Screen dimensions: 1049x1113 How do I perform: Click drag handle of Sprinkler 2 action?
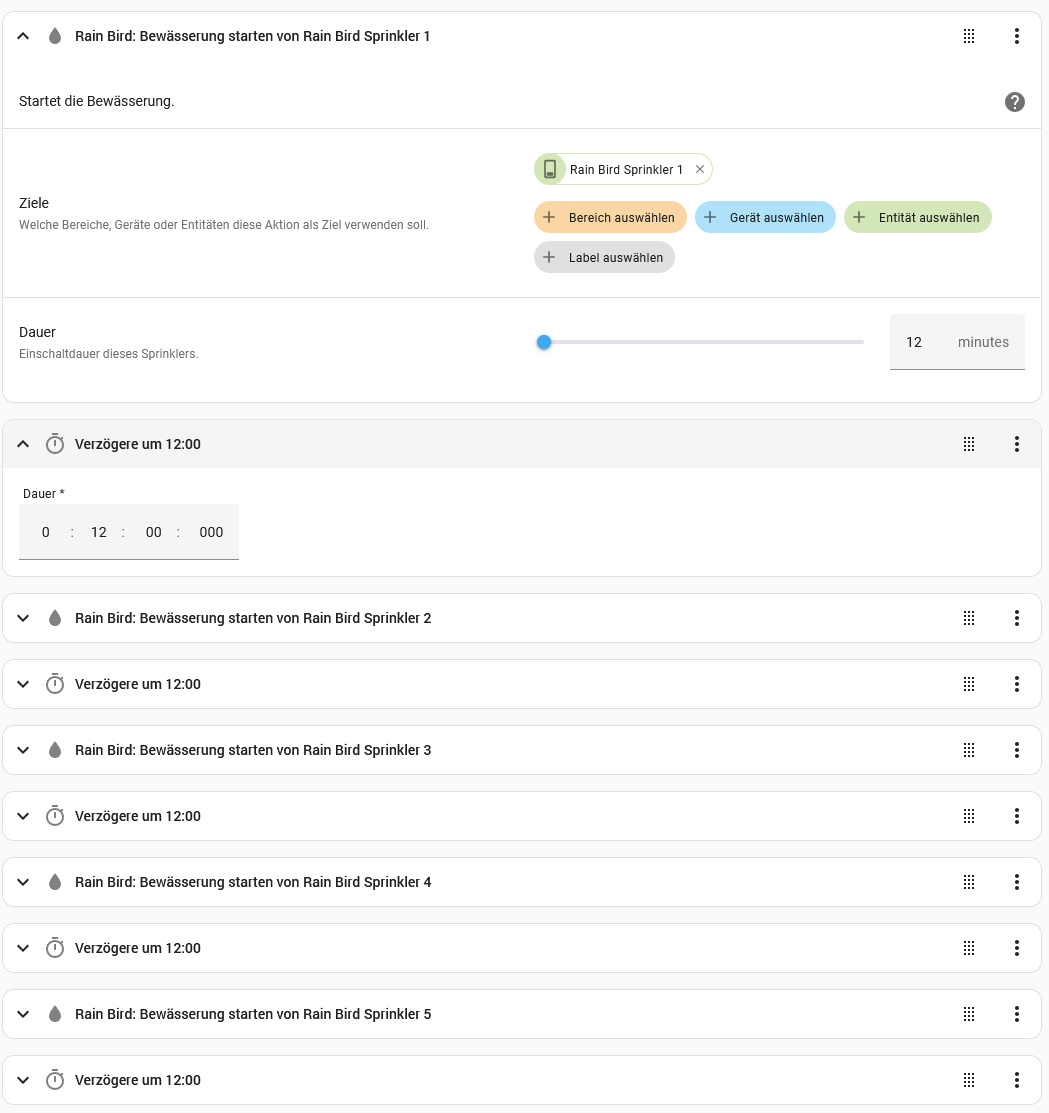tap(969, 618)
